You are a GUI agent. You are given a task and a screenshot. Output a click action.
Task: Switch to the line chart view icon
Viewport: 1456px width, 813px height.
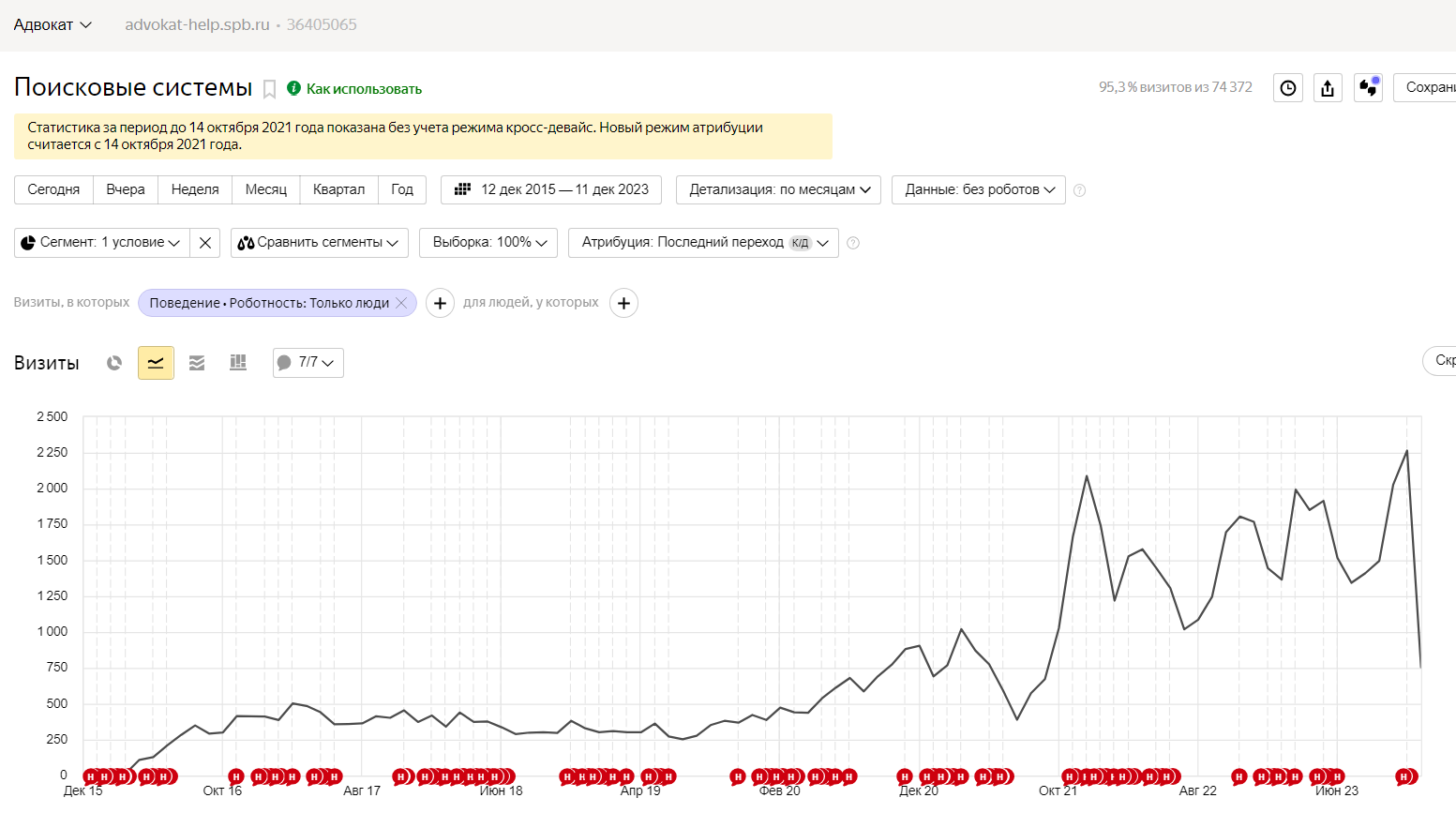tap(156, 363)
